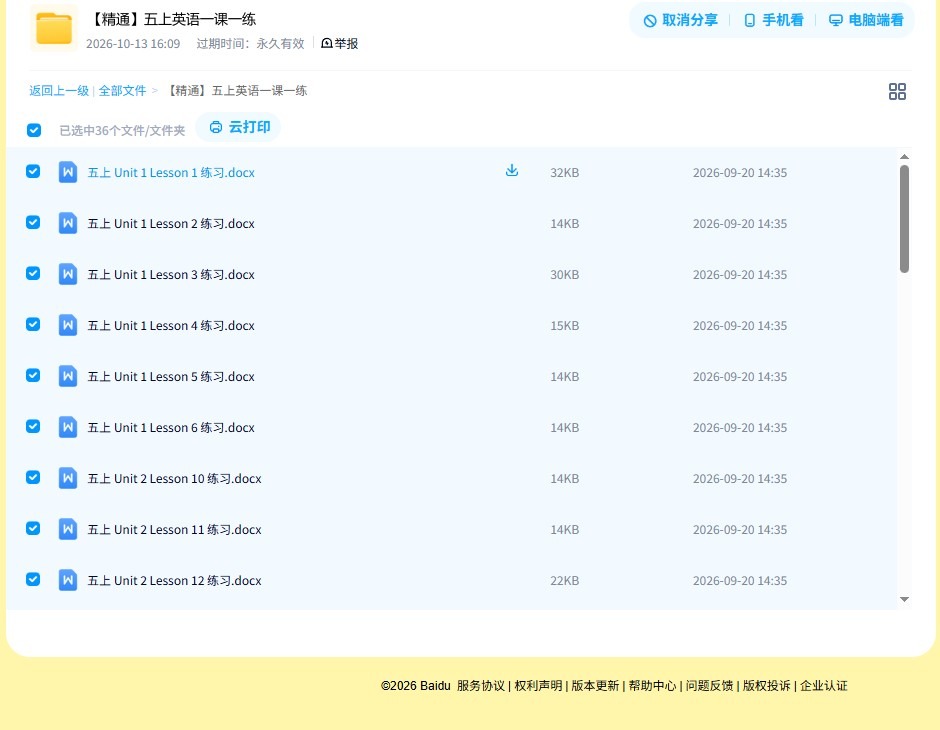Open 五上 Unit 2 Lesson 12 练习.docx

click(x=174, y=580)
